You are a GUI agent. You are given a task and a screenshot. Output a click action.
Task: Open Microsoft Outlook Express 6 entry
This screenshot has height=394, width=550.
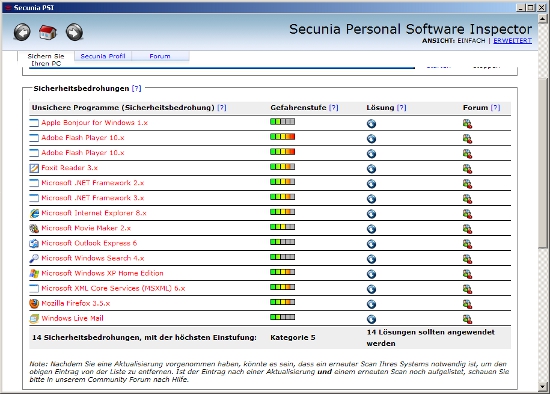pyautogui.click(x=89, y=243)
